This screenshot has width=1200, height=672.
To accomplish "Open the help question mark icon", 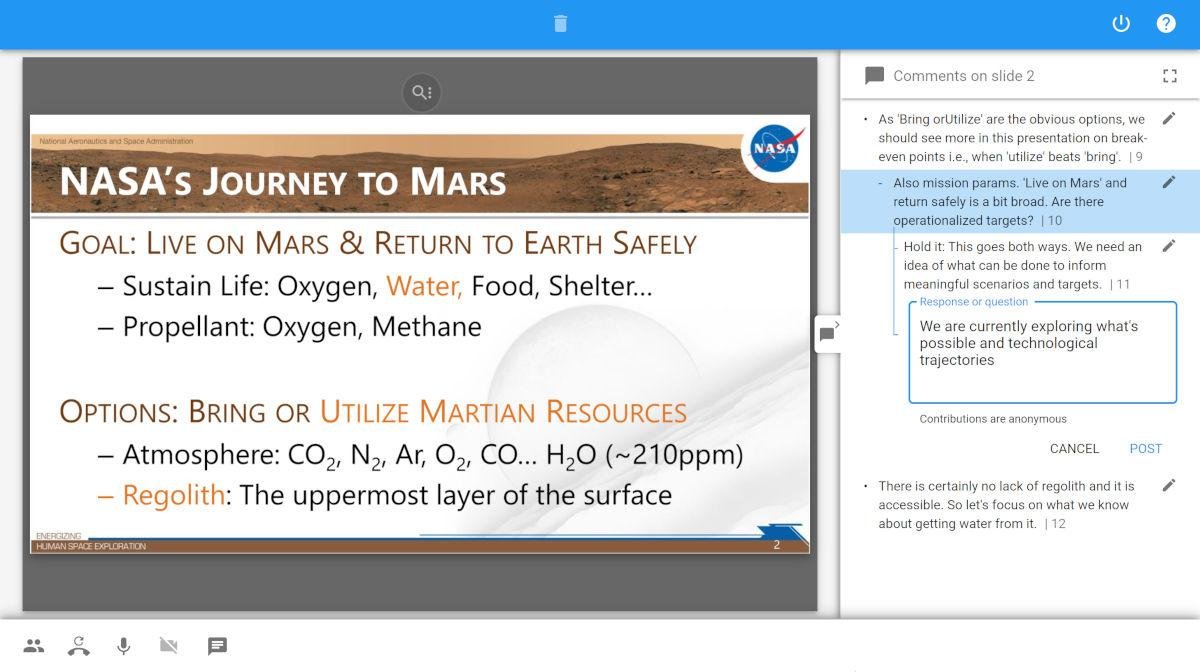I will [1166, 23].
